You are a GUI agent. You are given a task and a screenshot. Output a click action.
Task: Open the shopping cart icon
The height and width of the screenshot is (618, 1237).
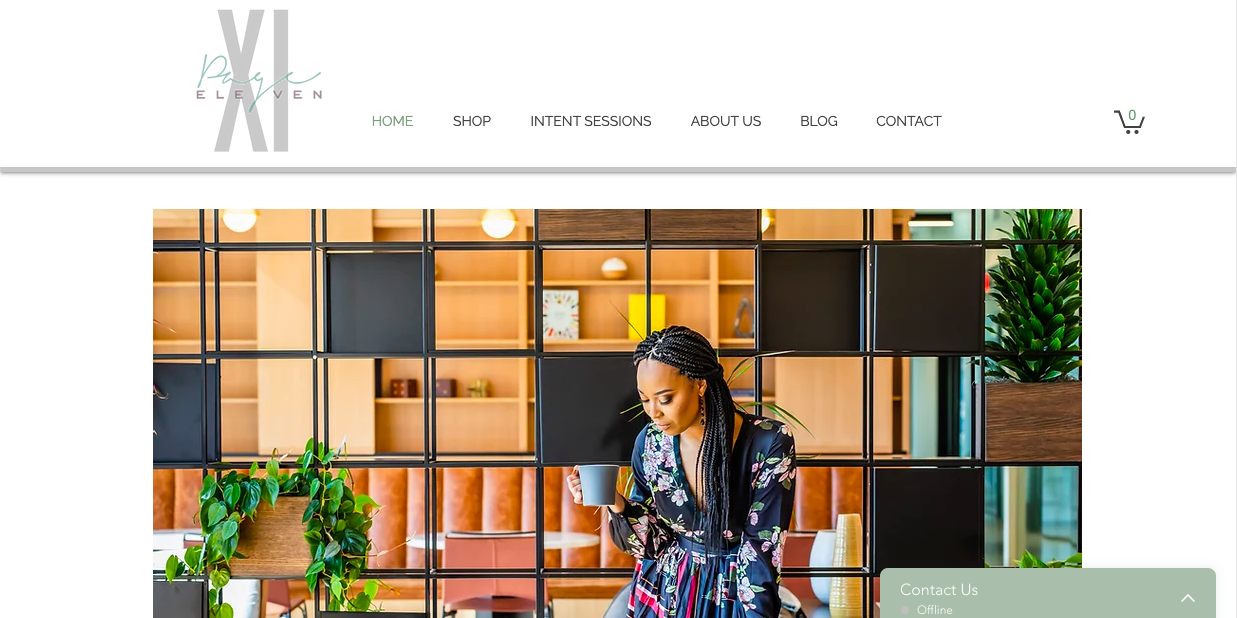pyautogui.click(x=1129, y=121)
